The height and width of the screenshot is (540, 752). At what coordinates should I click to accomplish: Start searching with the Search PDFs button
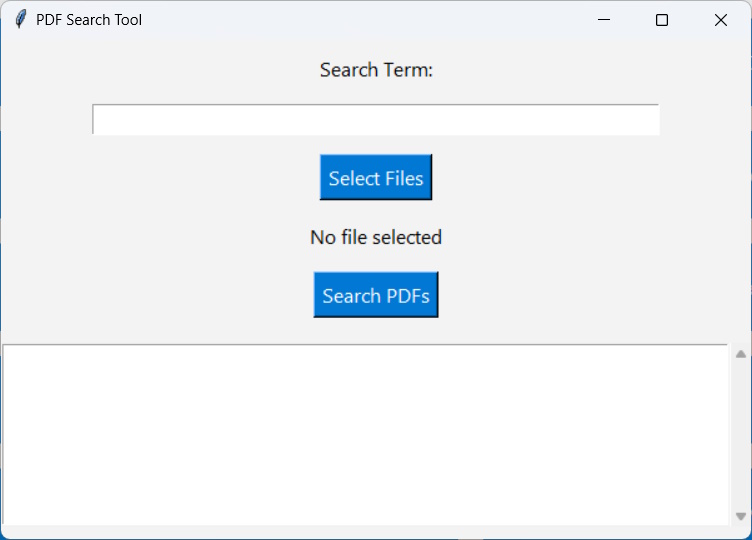376,294
